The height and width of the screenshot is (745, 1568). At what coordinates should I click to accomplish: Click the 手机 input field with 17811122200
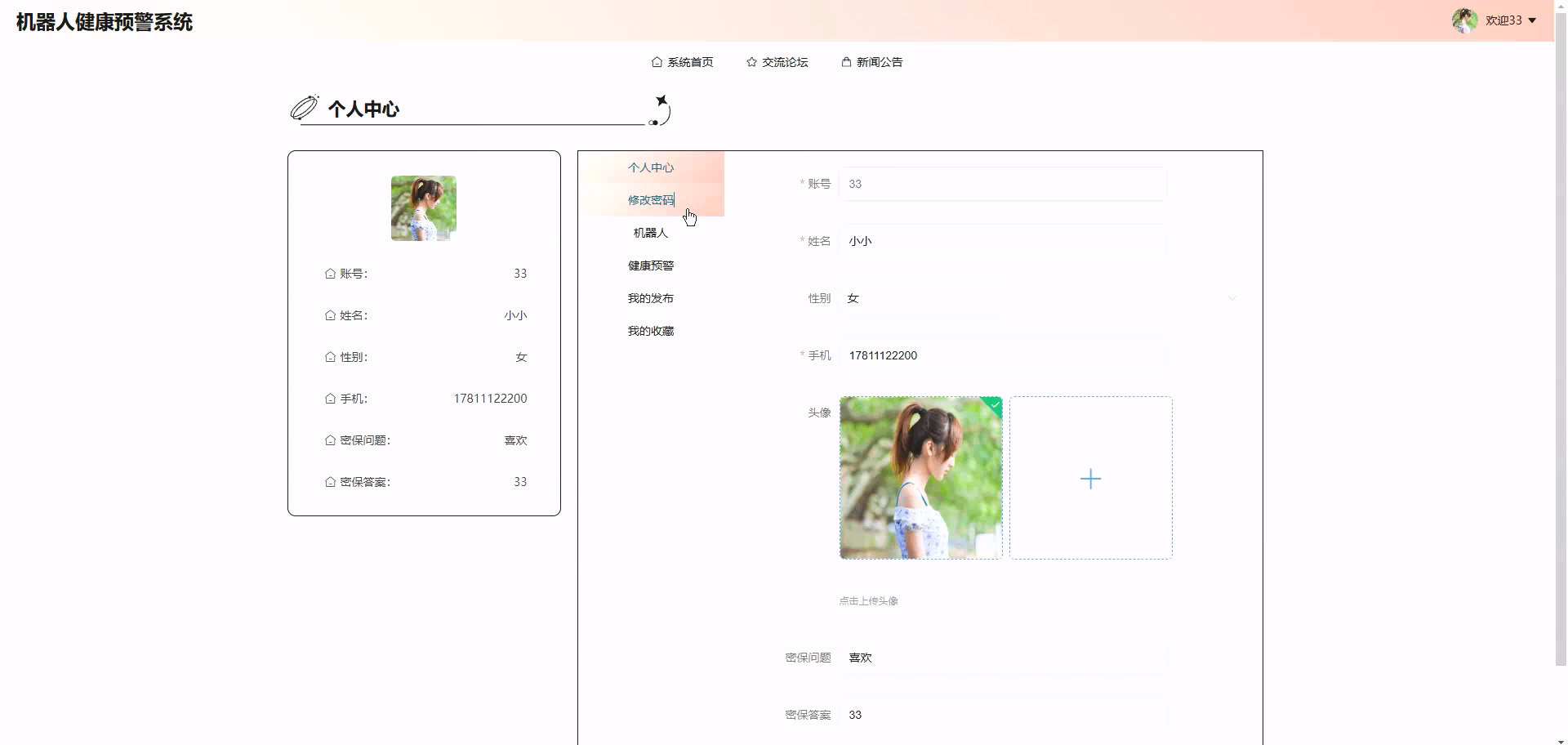(x=1003, y=355)
